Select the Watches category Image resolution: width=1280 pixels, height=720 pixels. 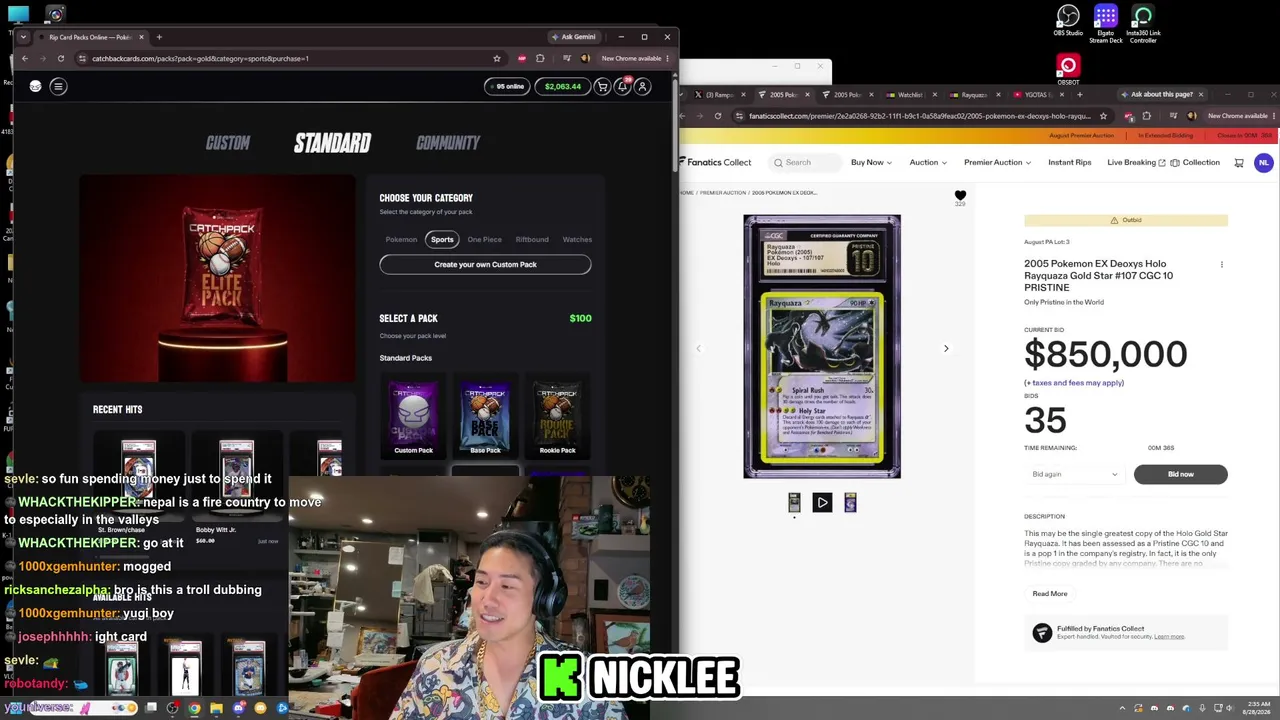tap(577, 240)
